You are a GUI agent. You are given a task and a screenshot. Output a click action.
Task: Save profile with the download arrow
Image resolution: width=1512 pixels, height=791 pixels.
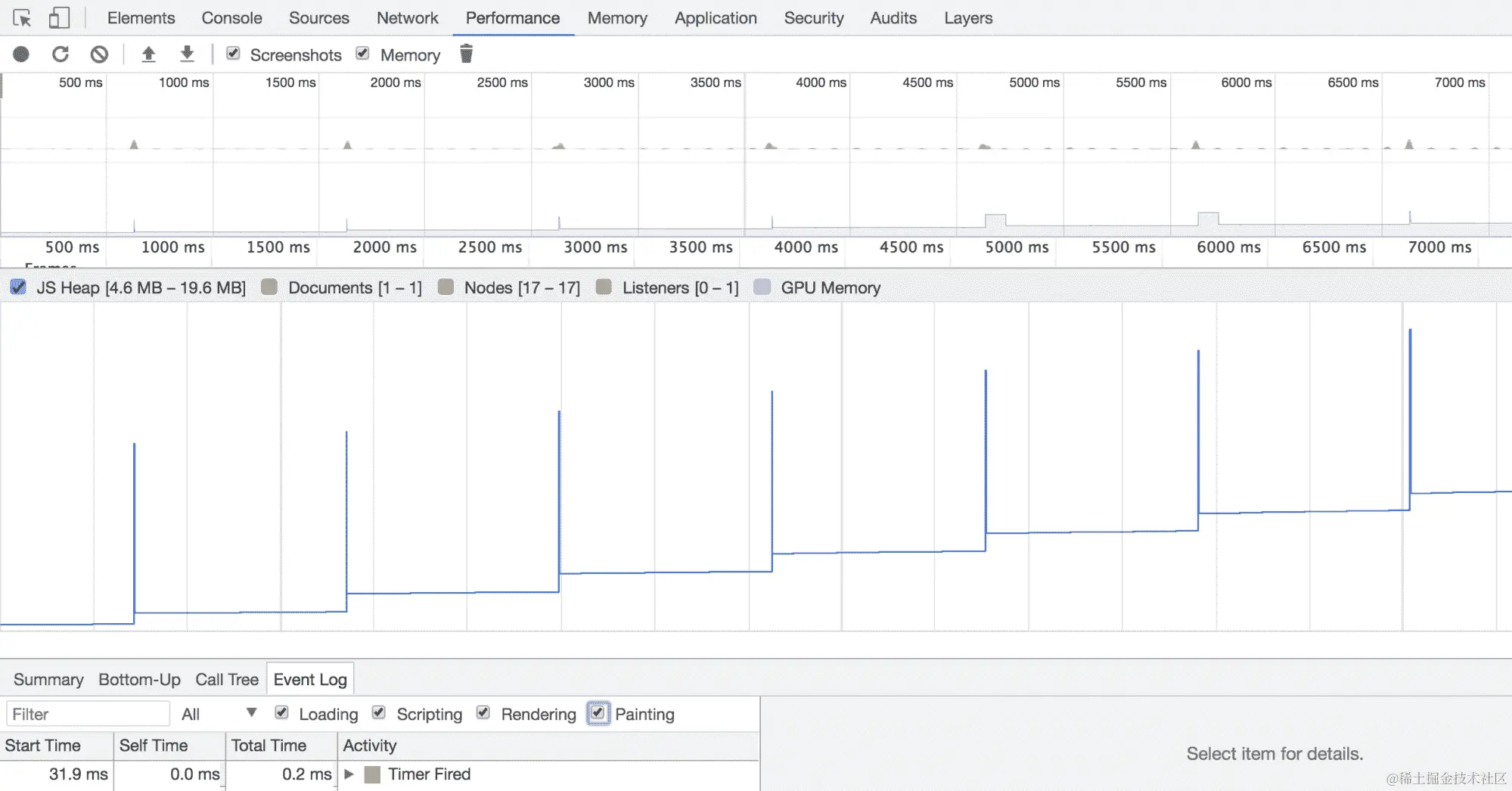pos(187,54)
